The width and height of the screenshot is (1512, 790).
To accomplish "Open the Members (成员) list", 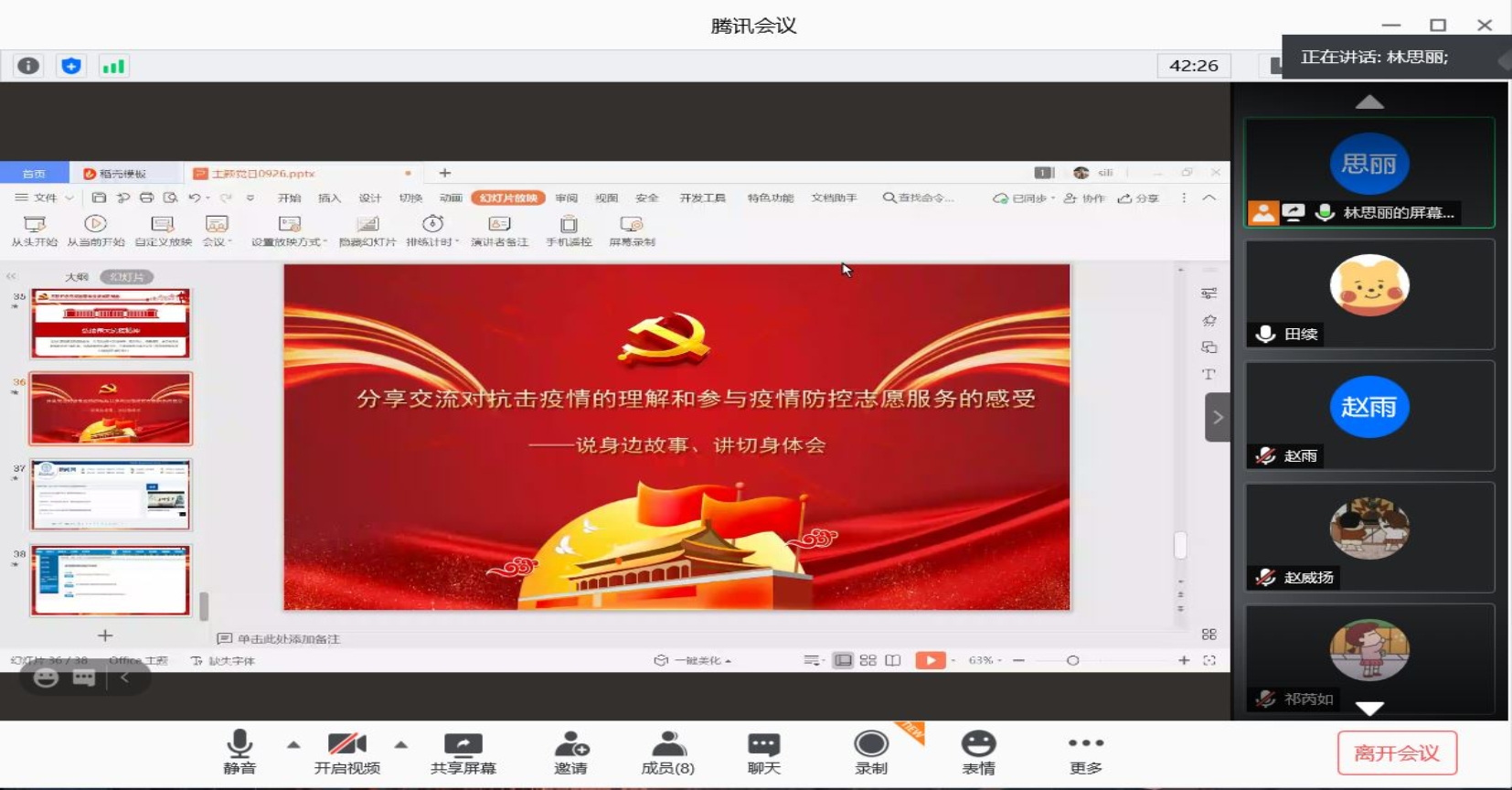I will click(667, 753).
